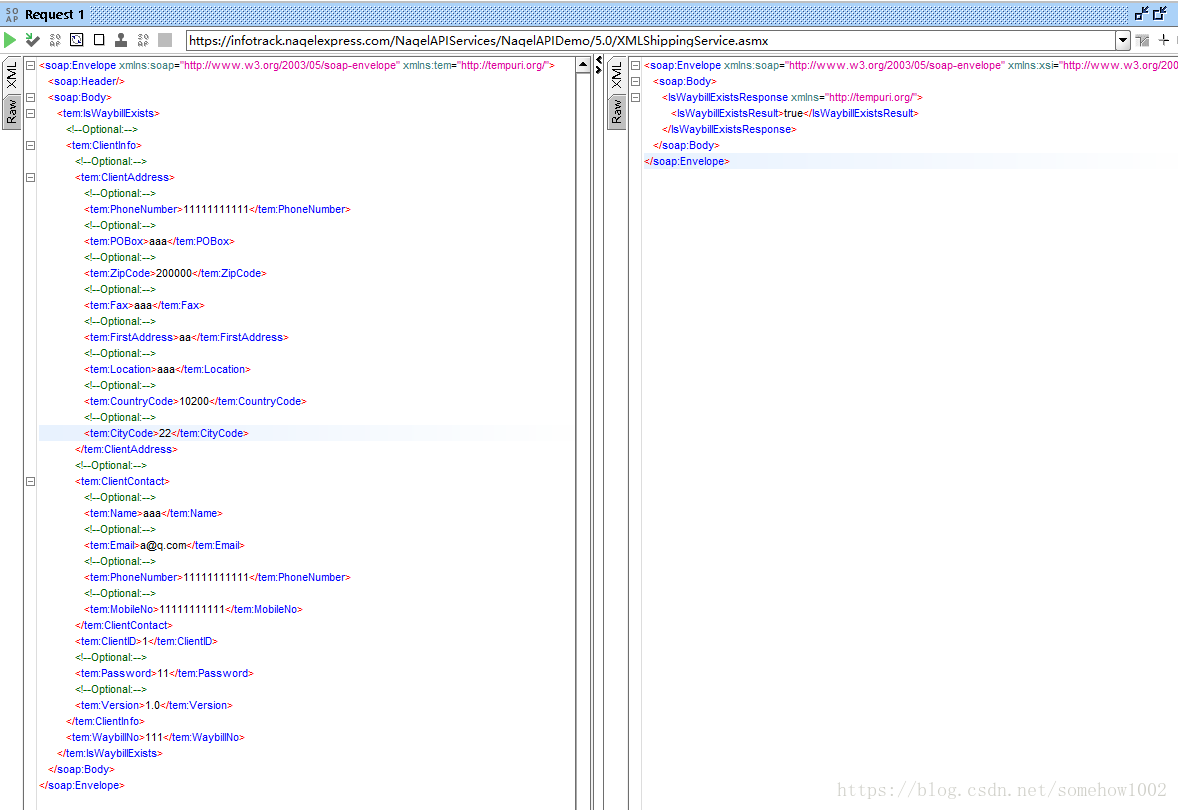Click the empty square toolbar icon
The width and height of the screenshot is (1178, 810).
click(x=98, y=40)
